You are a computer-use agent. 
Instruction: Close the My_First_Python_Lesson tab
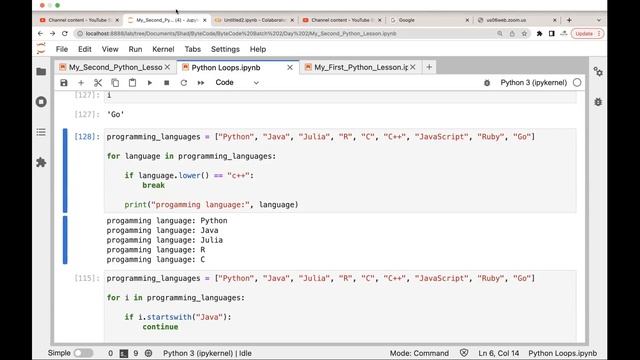click(x=413, y=67)
